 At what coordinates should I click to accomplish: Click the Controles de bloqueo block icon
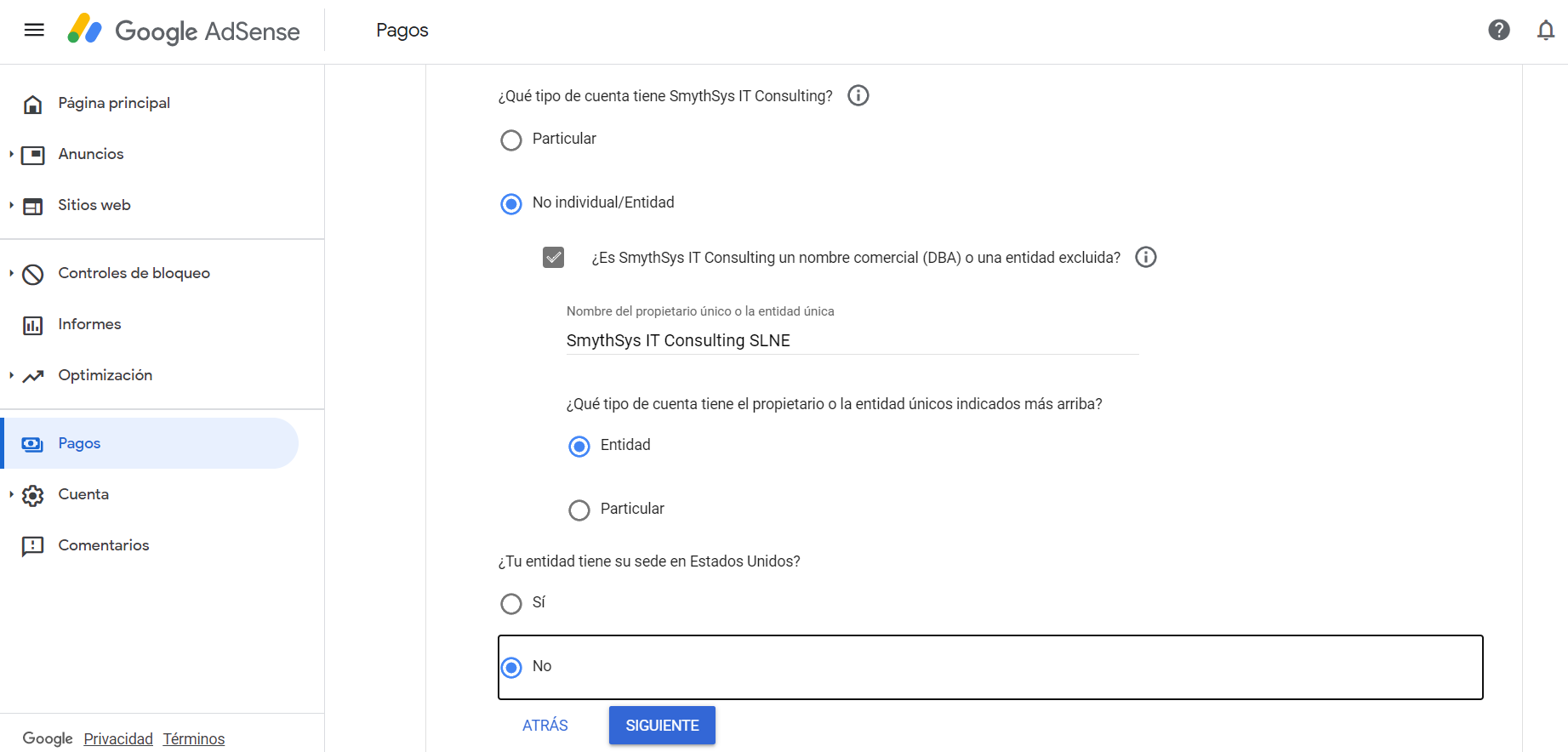(x=33, y=274)
